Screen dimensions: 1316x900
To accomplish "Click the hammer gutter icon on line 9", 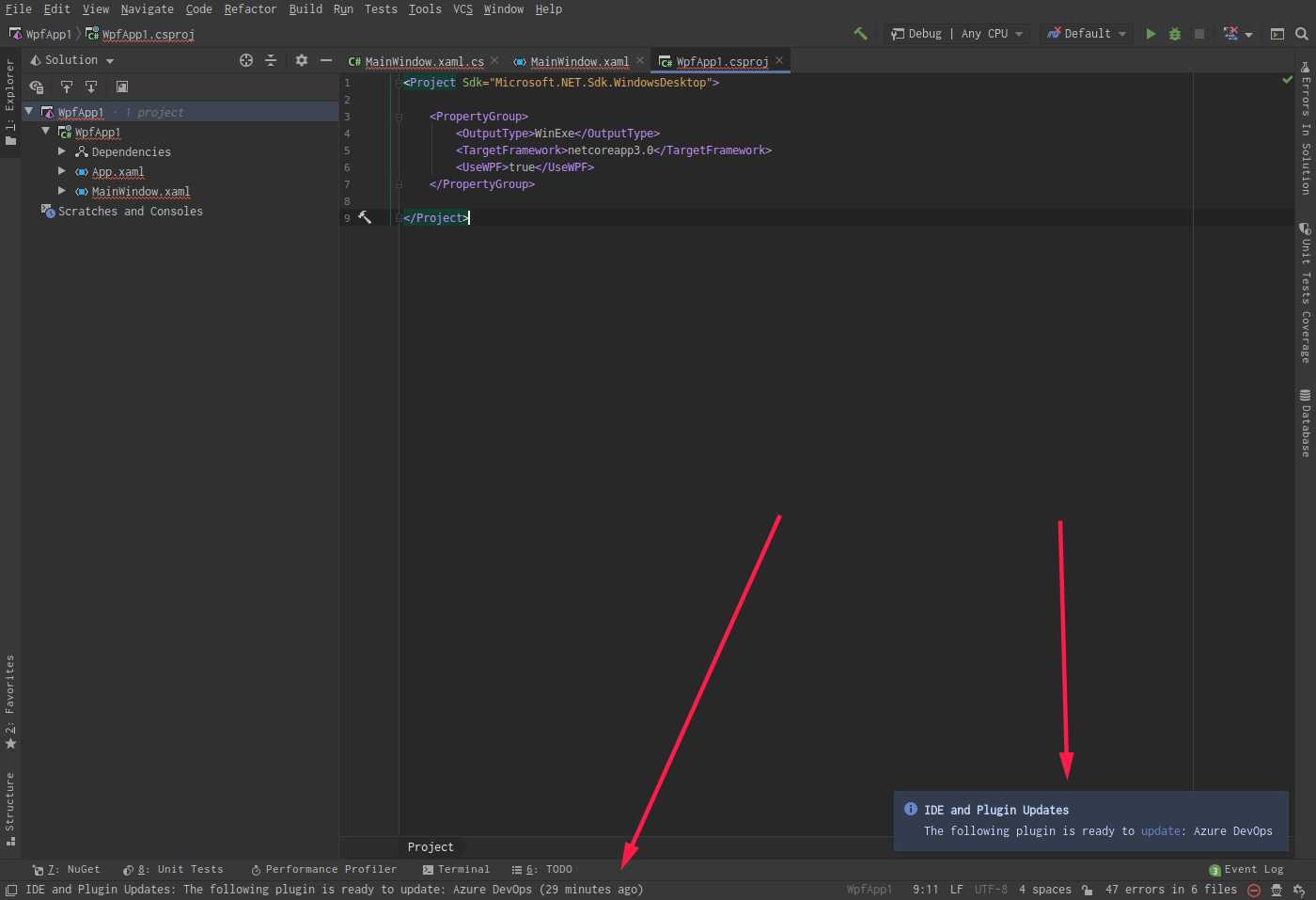I will [365, 217].
